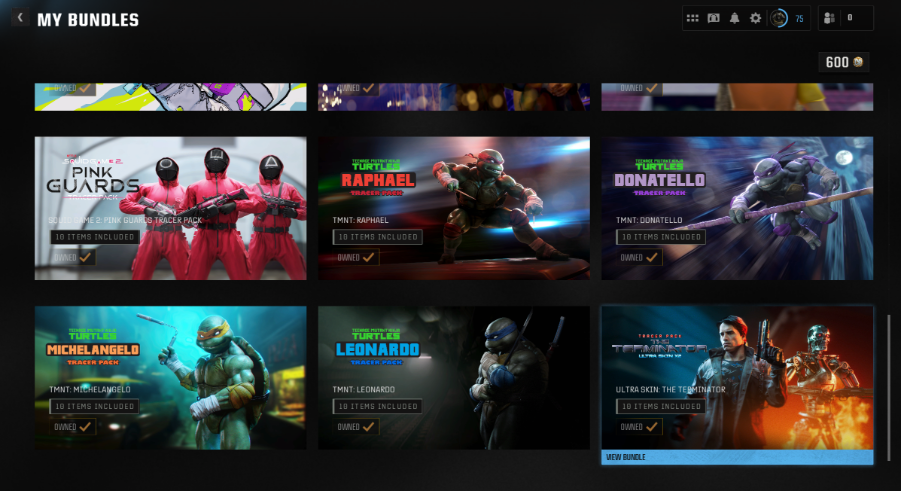
Task: Click 'ULTRA SKIN: THE TERMINATOR' title text
Action: tap(671, 389)
